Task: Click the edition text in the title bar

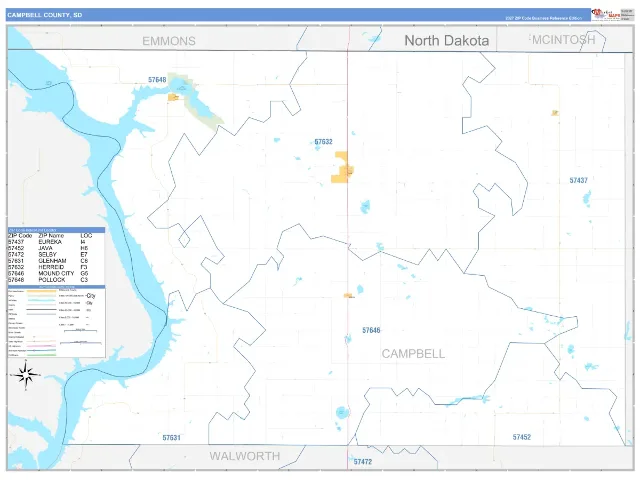Action: click(543, 18)
